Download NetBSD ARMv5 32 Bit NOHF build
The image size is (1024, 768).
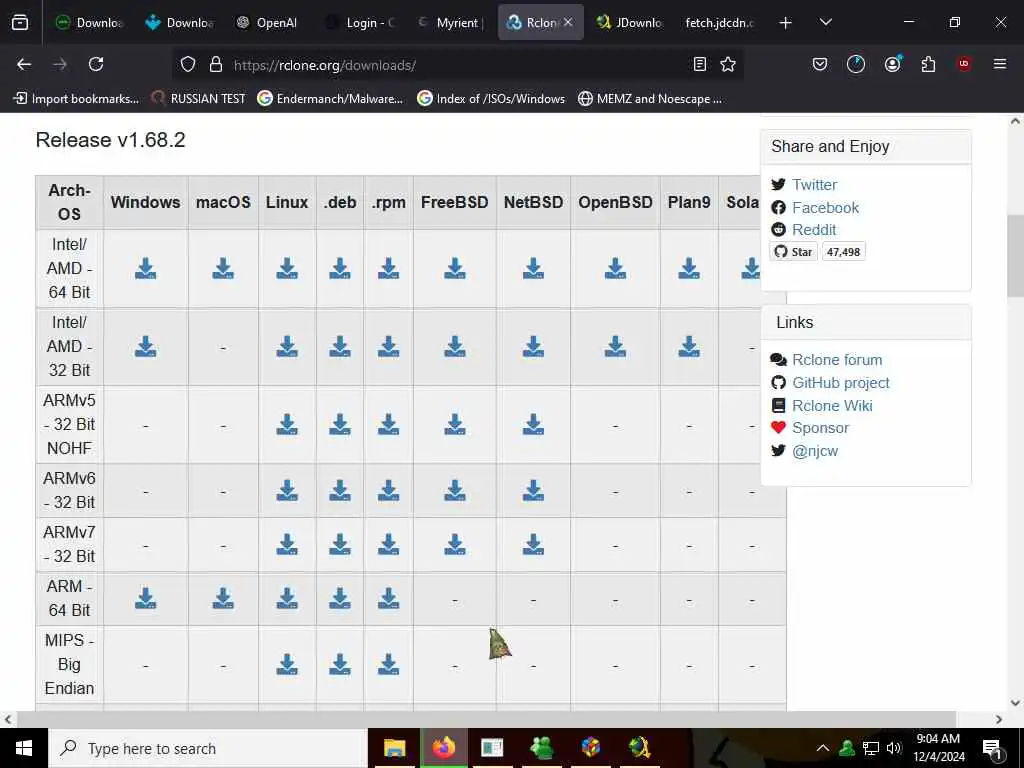point(533,424)
